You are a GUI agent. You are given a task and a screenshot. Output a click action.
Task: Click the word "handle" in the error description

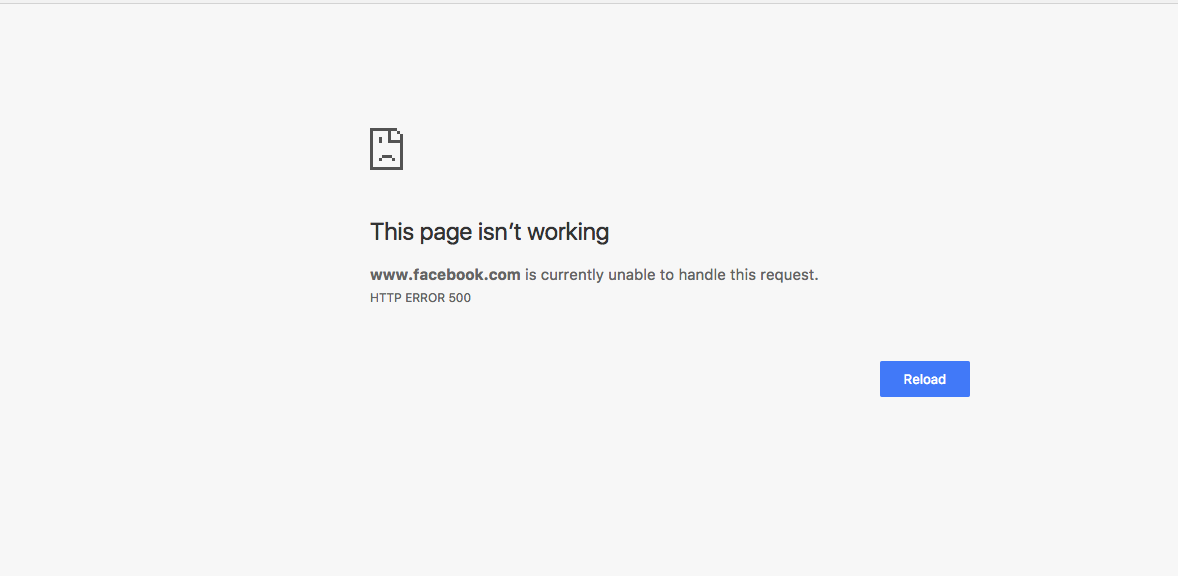coord(701,275)
